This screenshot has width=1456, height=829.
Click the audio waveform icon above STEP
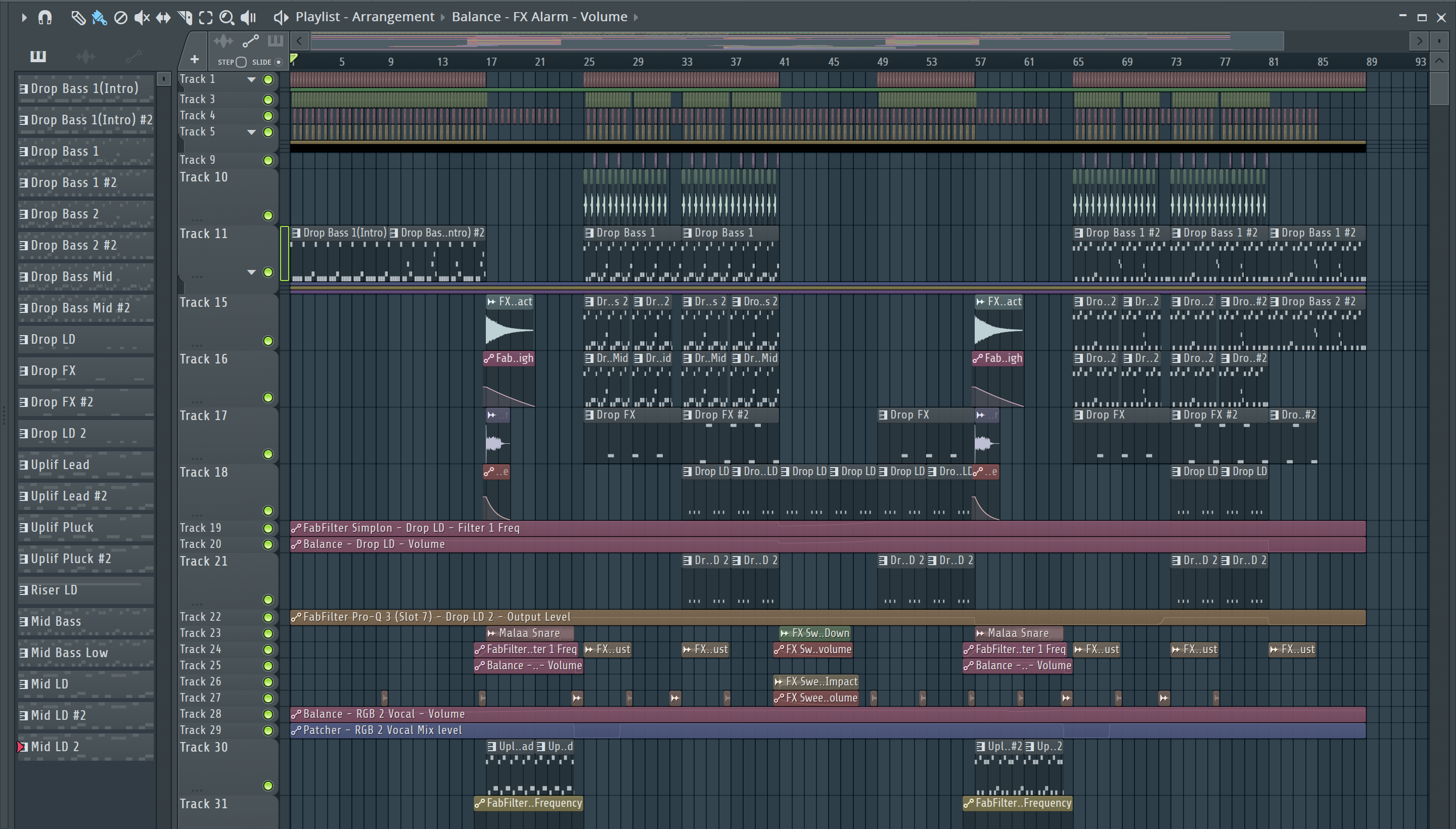click(x=223, y=41)
